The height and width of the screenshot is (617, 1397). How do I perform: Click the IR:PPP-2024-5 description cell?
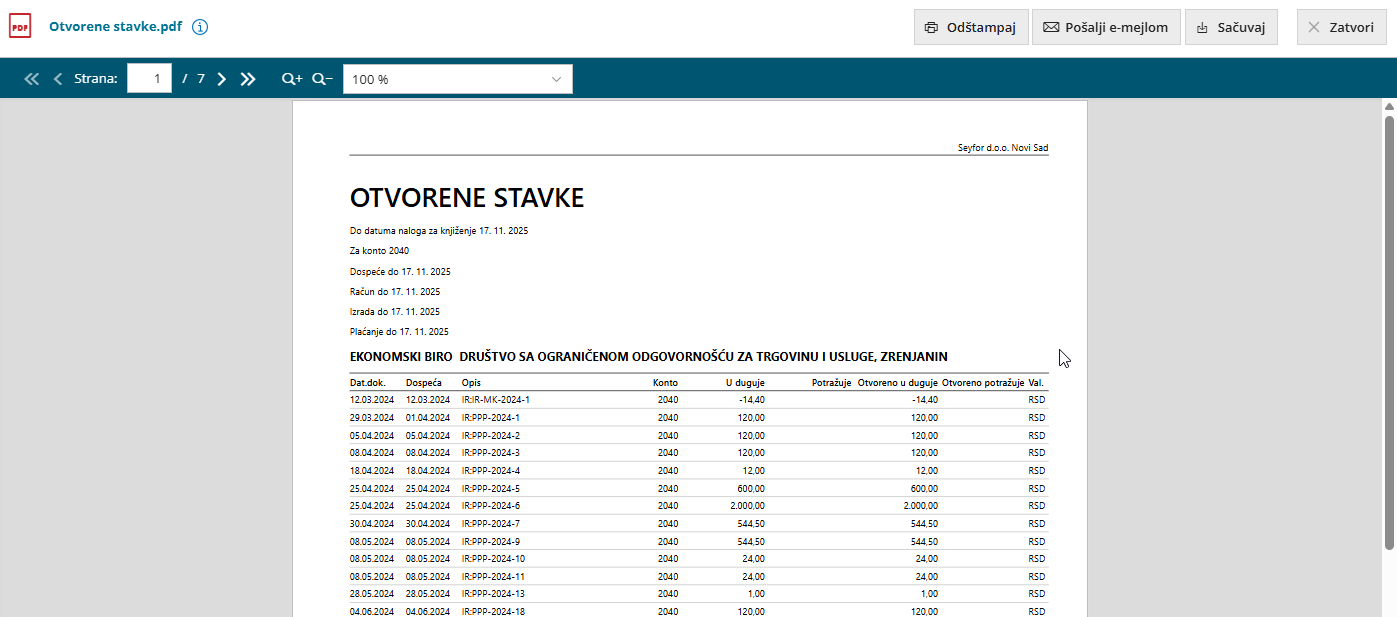pyautogui.click(x=491, y=489)
